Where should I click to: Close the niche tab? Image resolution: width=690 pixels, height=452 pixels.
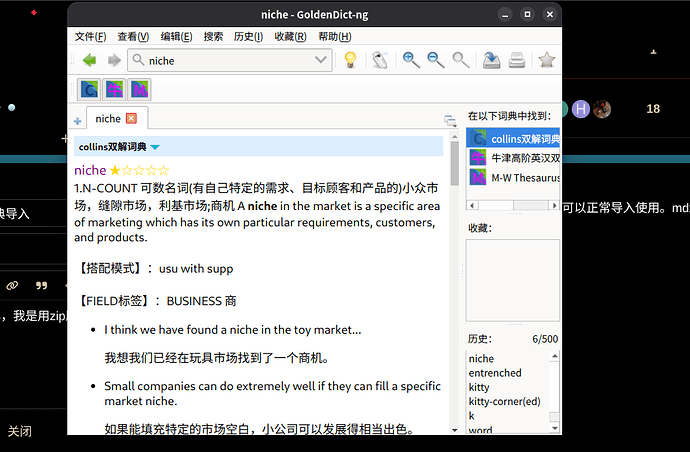tap(131, 118)
